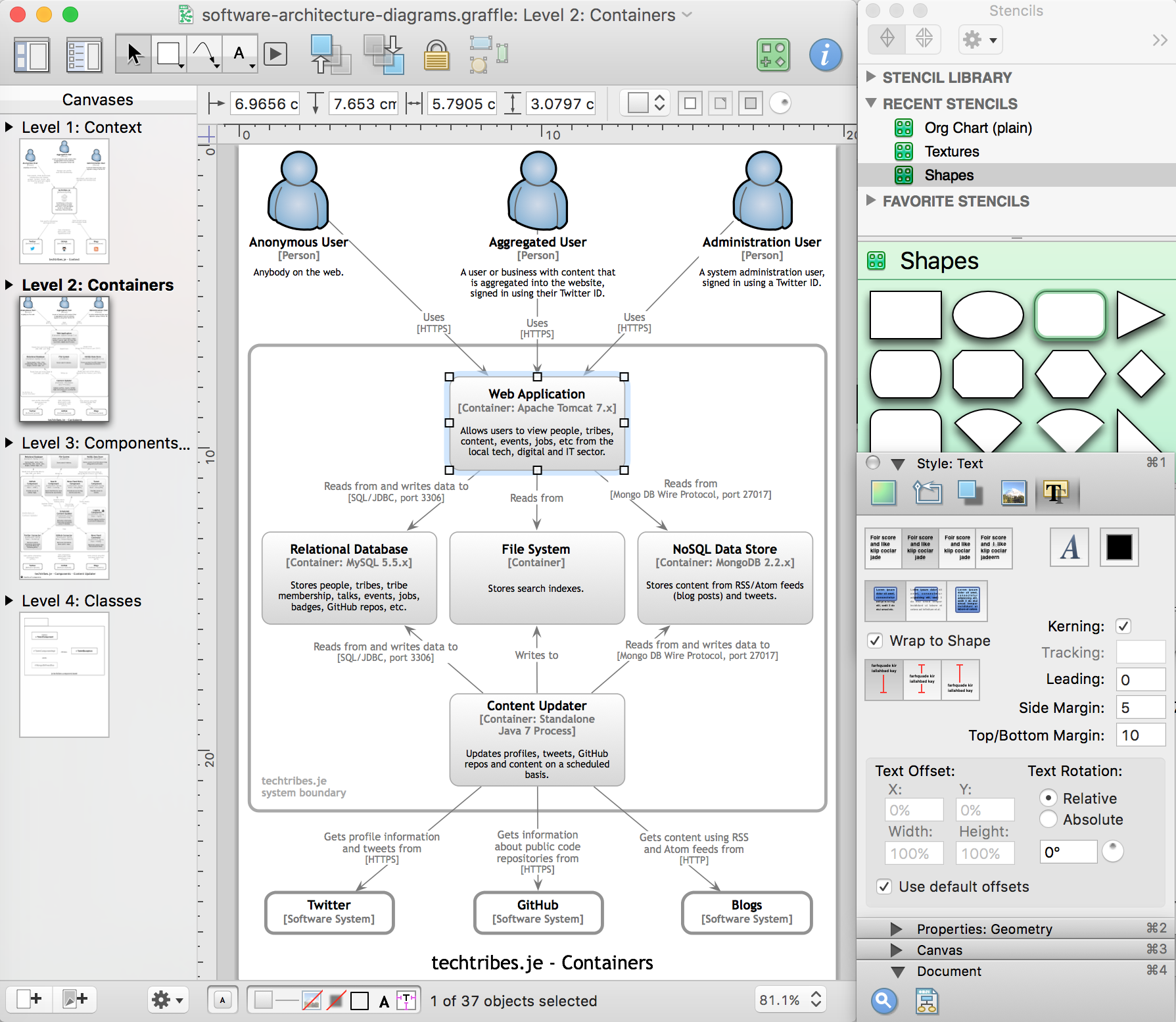
Task: Open document title dropdown chevron
Action: pyautogui.click(x=688, y=14)
